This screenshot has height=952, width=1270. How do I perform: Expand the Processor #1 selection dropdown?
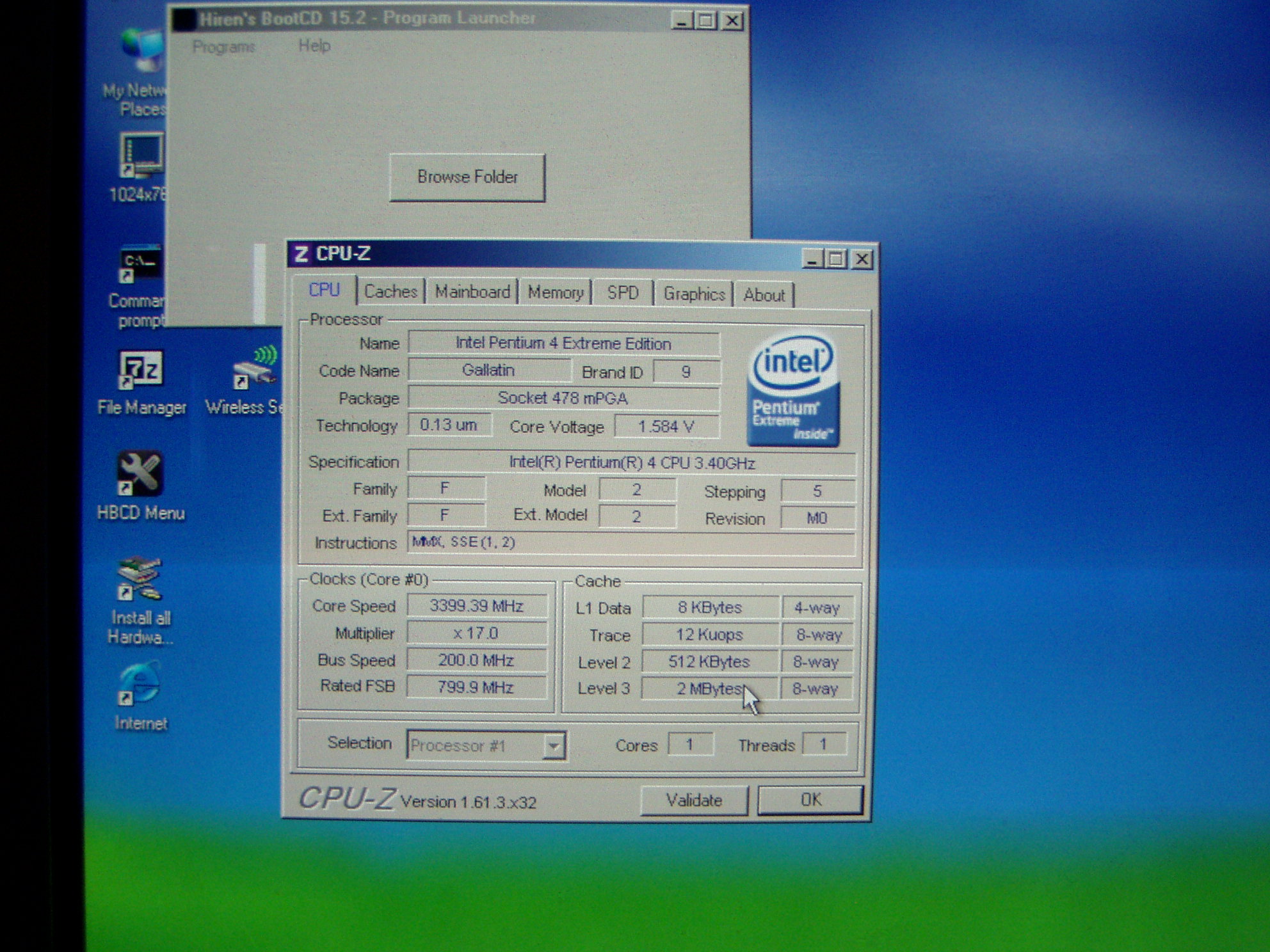point(553,746)
